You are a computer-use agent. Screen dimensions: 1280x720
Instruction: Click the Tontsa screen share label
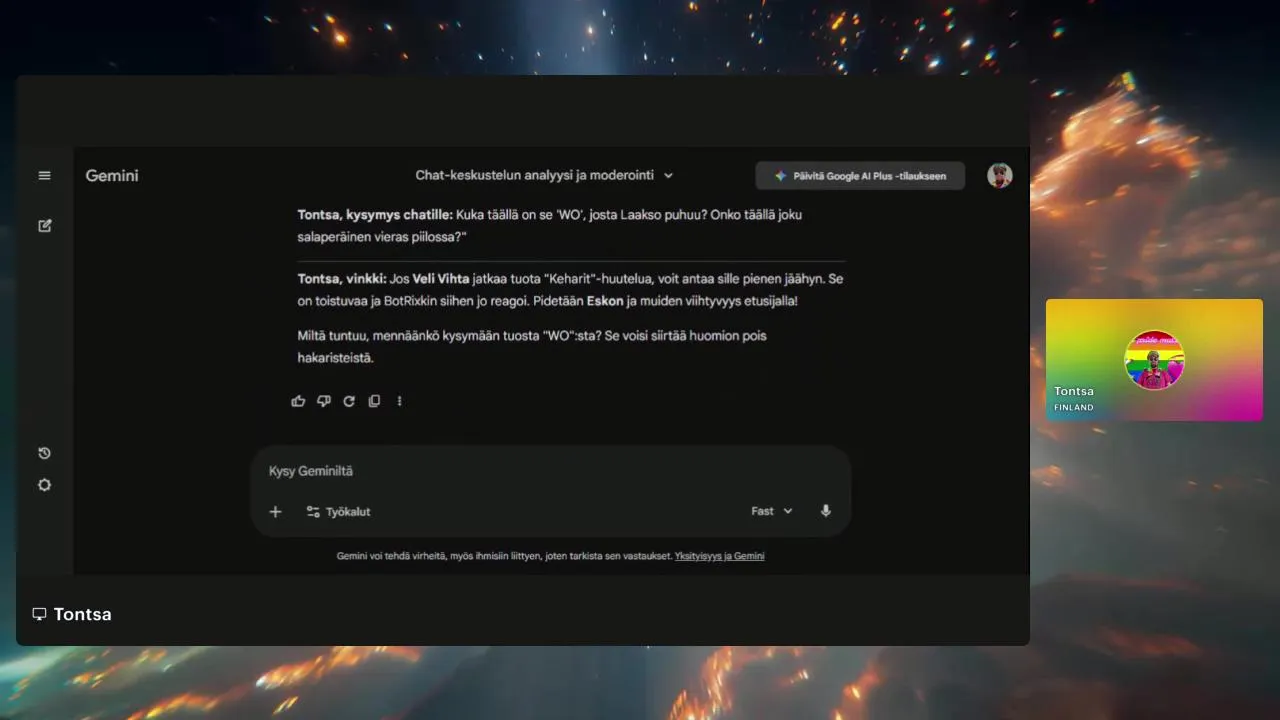coord(83,614)
